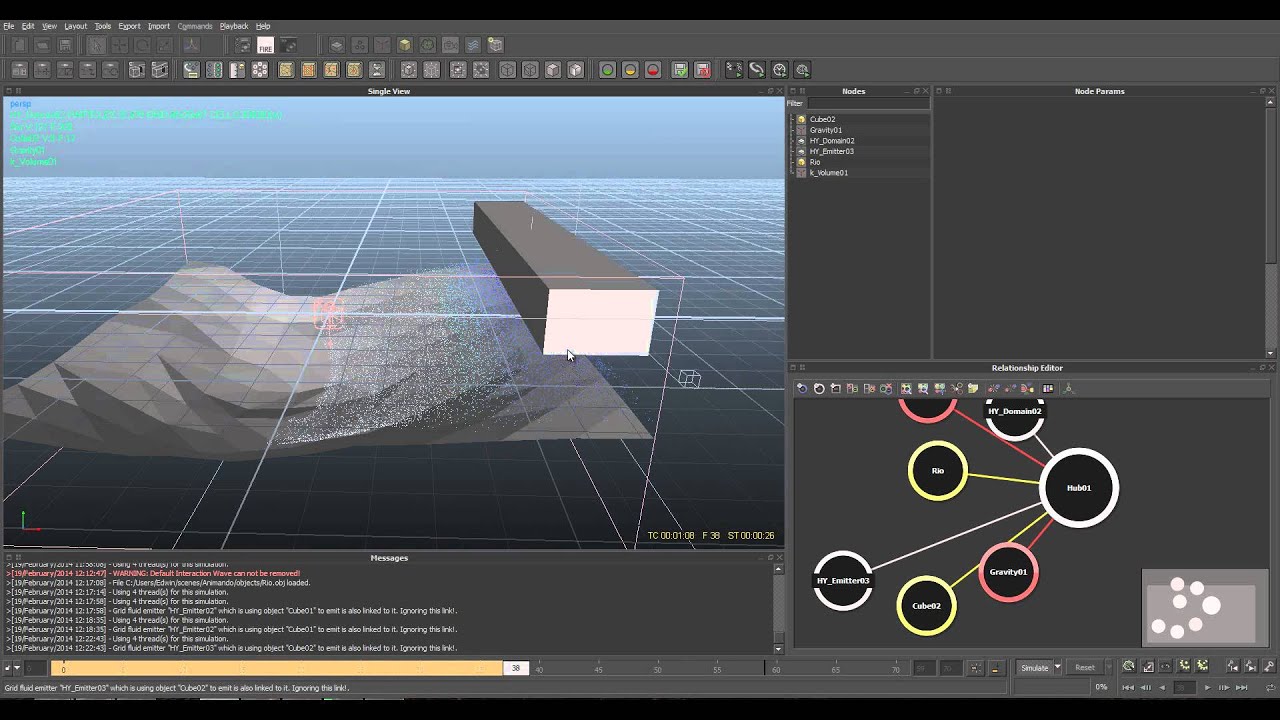Click the timeline frame marker at 38
The height and width of the screenshot is (720, 1280).
(x=516, y=668)
